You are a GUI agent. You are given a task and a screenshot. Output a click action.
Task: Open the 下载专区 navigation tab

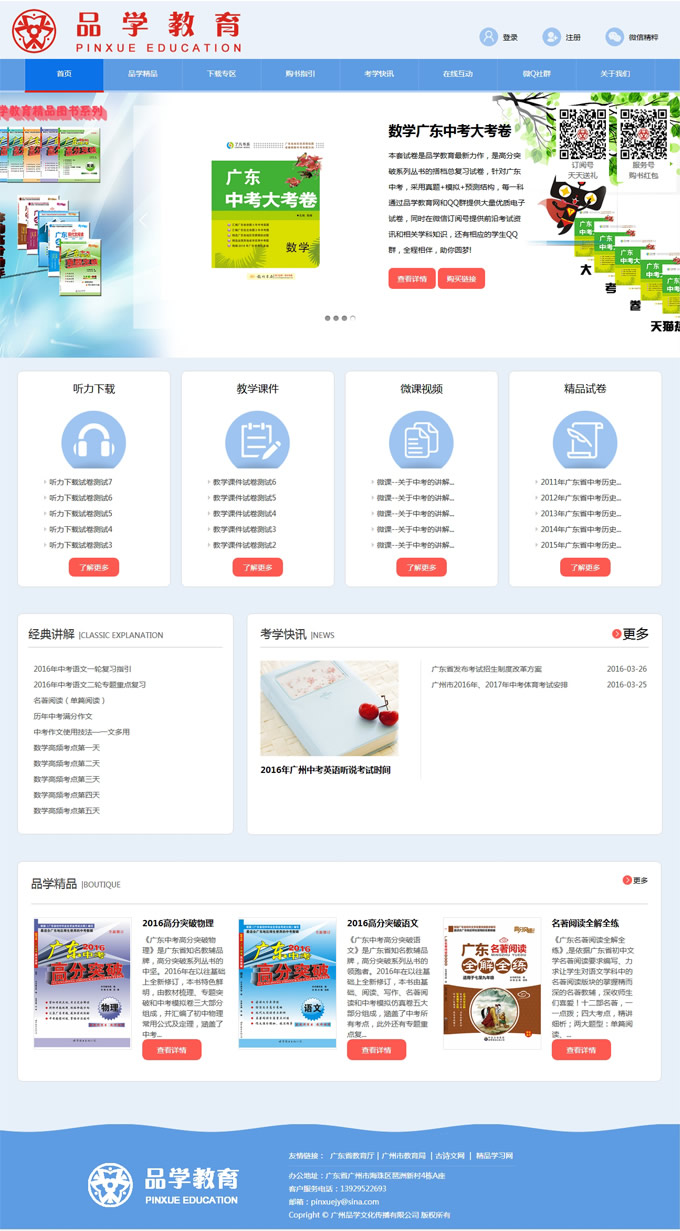click(221, 74)
